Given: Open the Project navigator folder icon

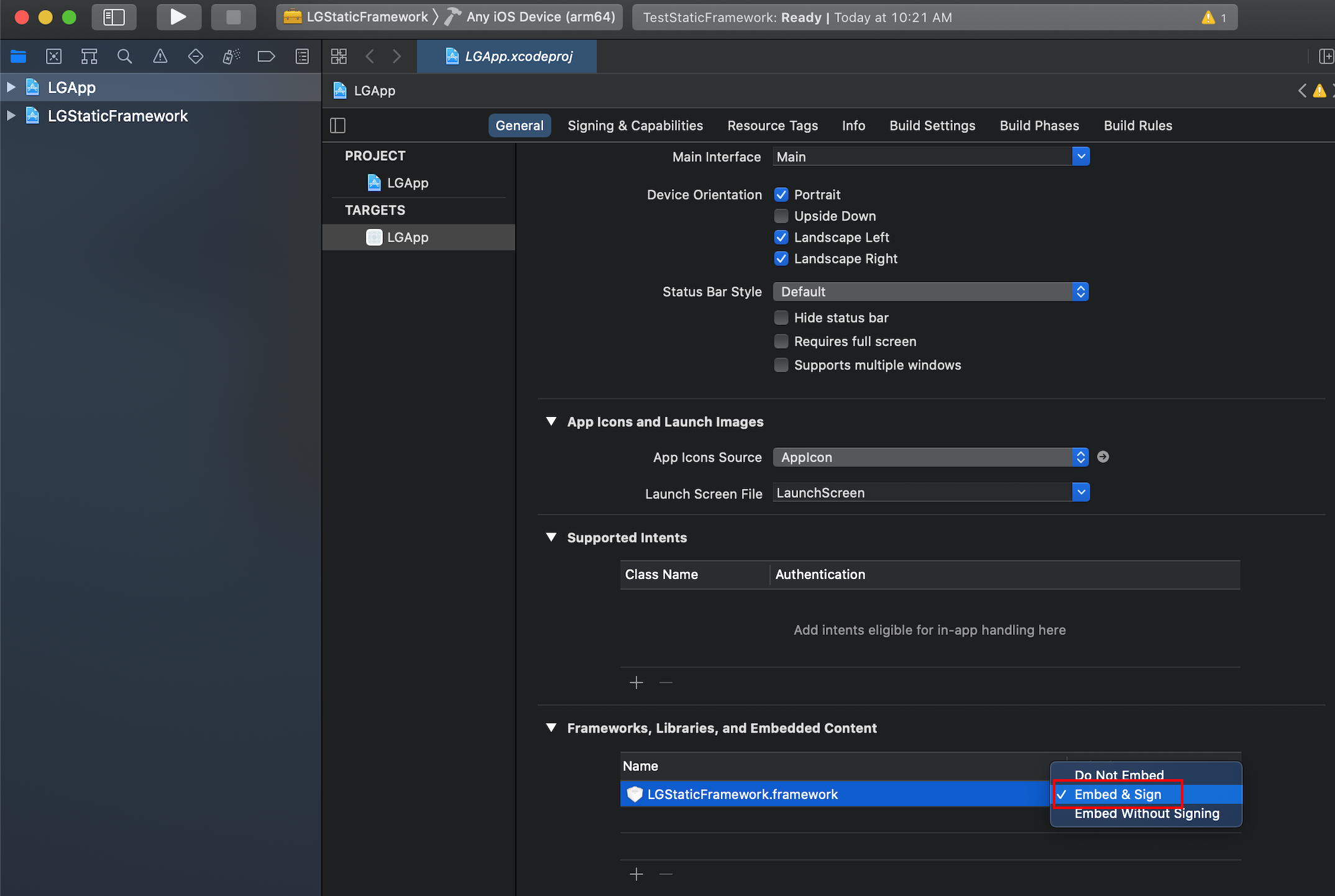Looking at the screenshot, I should (x=19, y=57).
